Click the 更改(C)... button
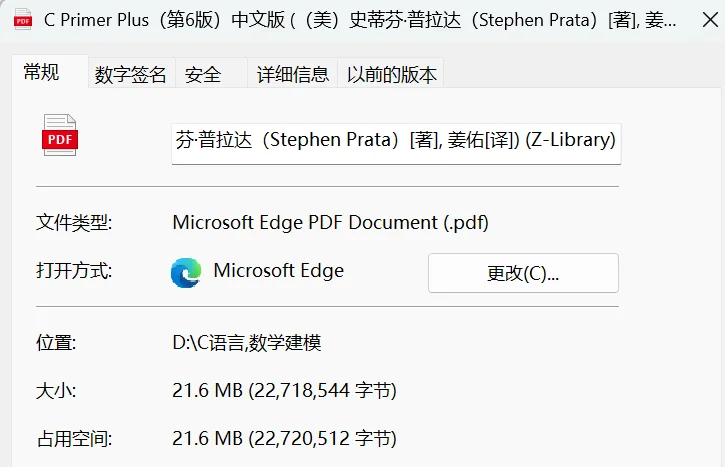Screen dimensions: 725x467 tap(523, 273)
